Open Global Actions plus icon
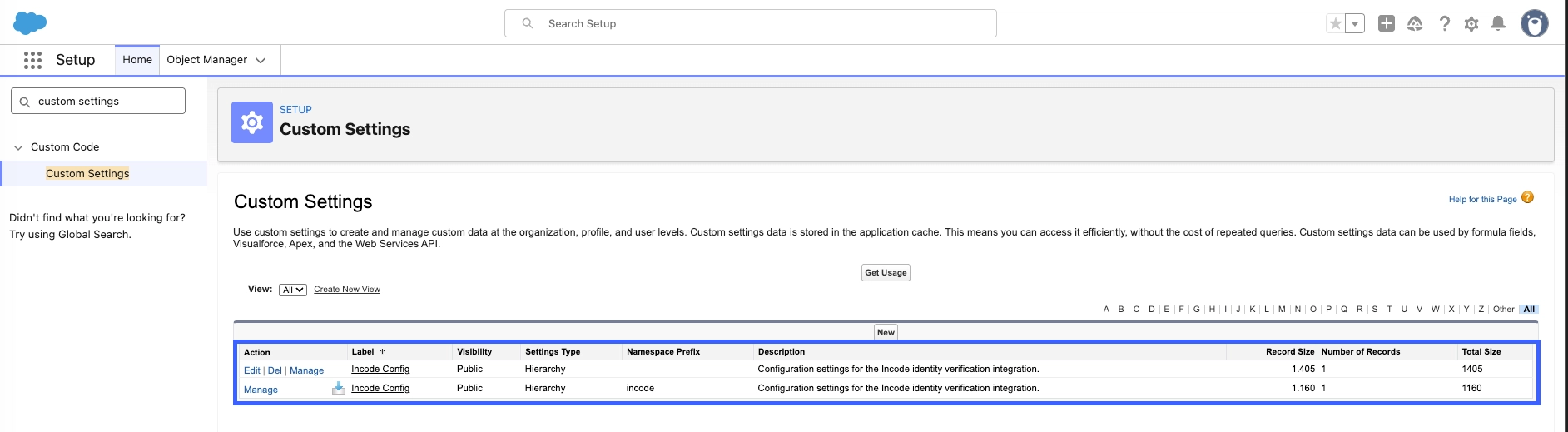Image resolution: width=1568 pixels, height=432 pixels. [1387, 23]
